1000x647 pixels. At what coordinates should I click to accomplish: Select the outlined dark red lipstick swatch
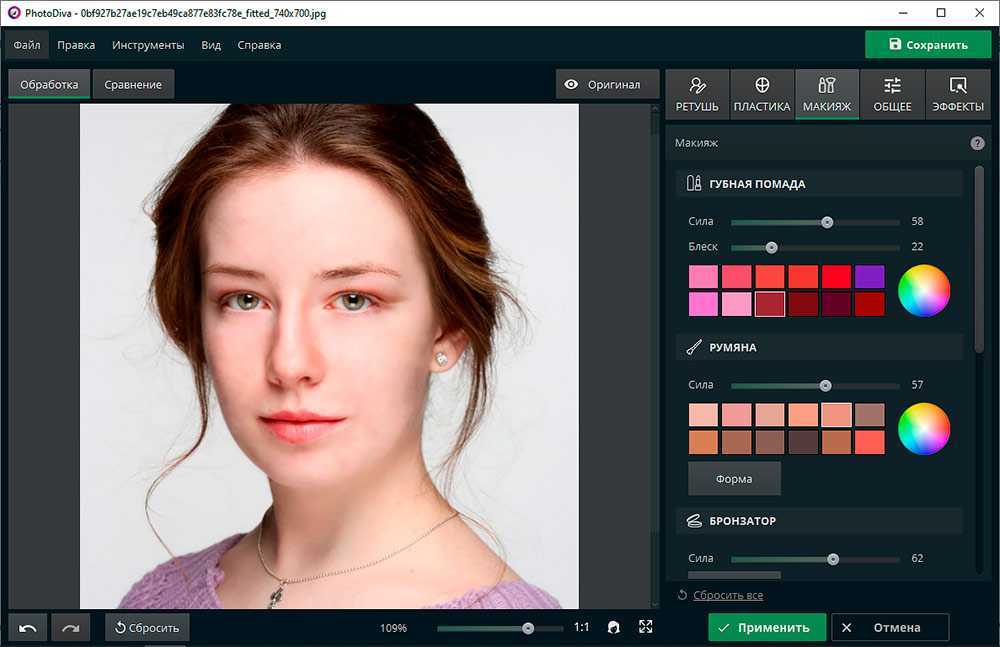tap(770, 304)
